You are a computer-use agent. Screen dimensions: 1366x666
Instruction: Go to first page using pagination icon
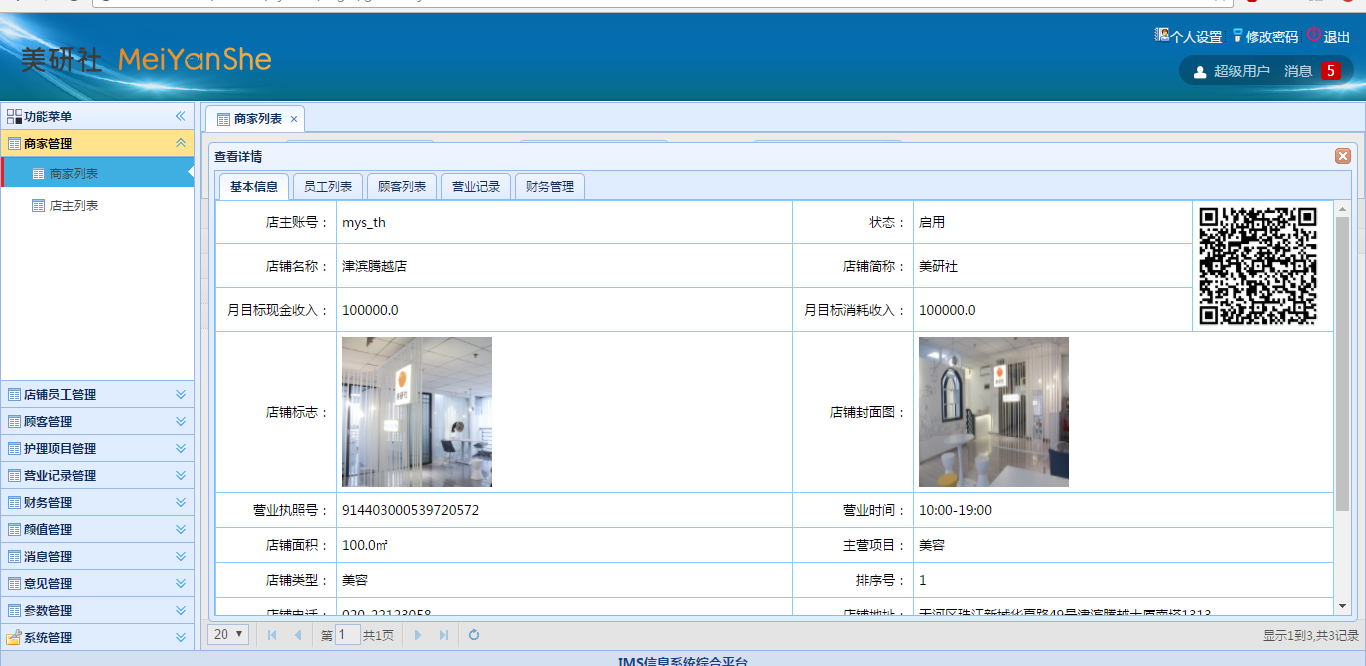point(272,635)
